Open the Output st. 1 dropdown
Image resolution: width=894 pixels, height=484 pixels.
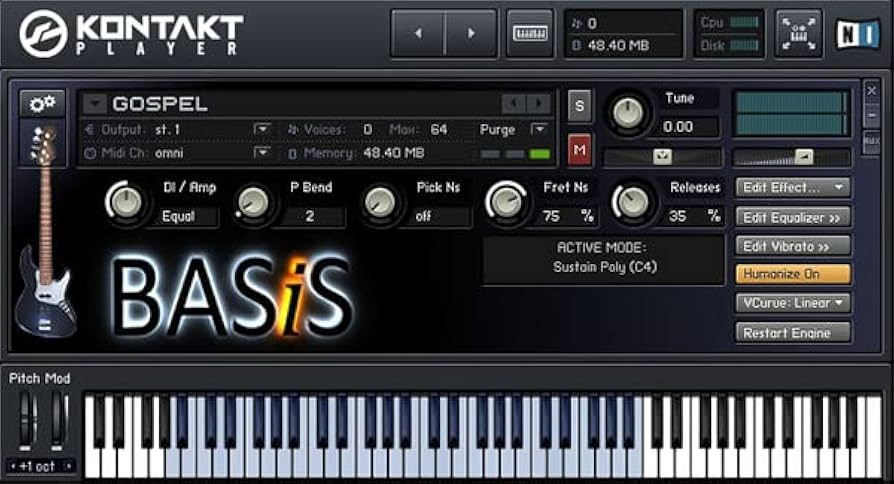pos(262,130)
